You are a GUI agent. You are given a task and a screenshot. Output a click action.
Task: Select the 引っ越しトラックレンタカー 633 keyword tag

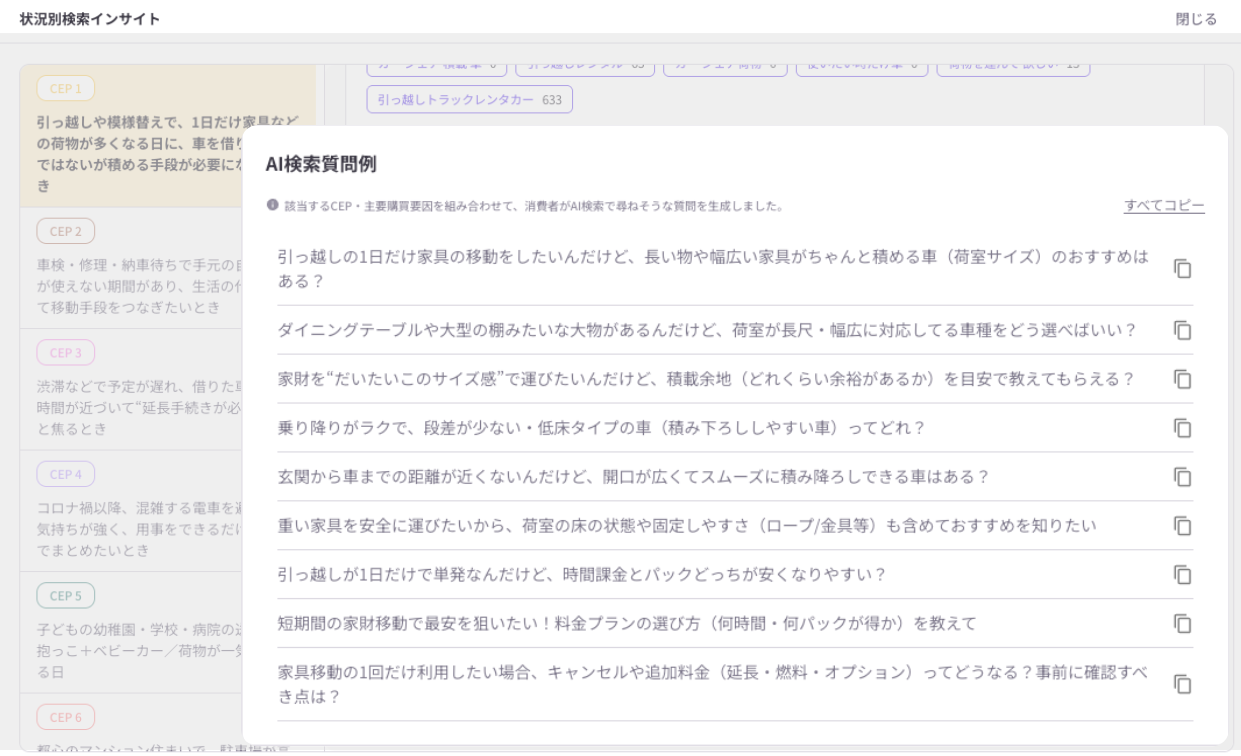[x=469, y=100]
